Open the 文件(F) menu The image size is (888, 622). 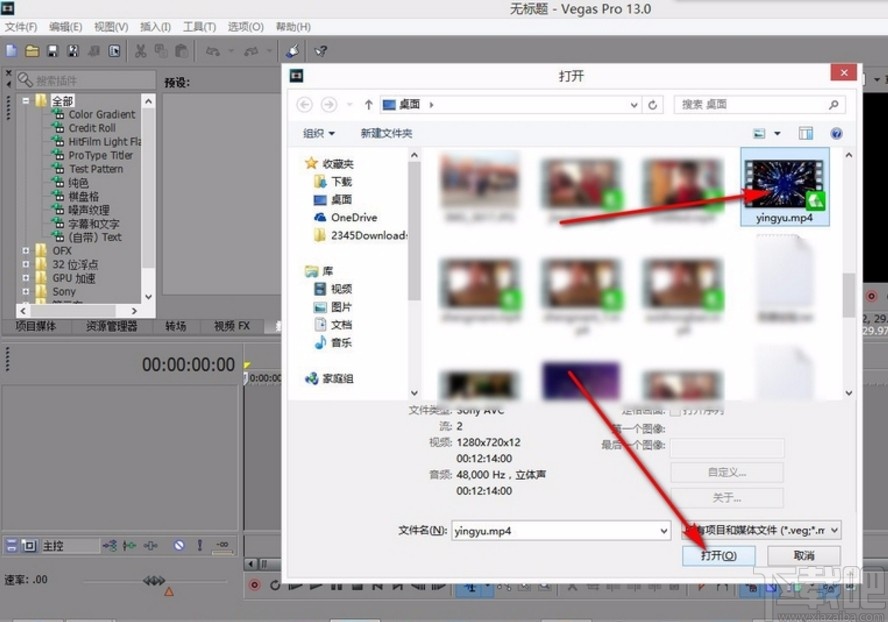coord(21,27)
